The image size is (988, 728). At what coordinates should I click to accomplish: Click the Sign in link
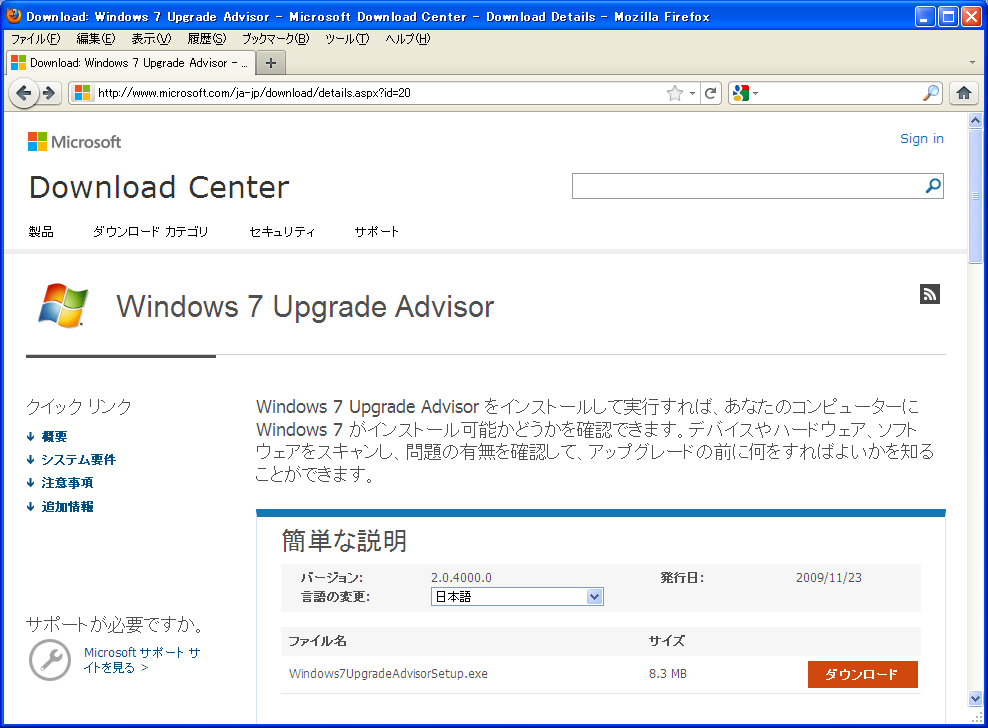click(922, 139)
